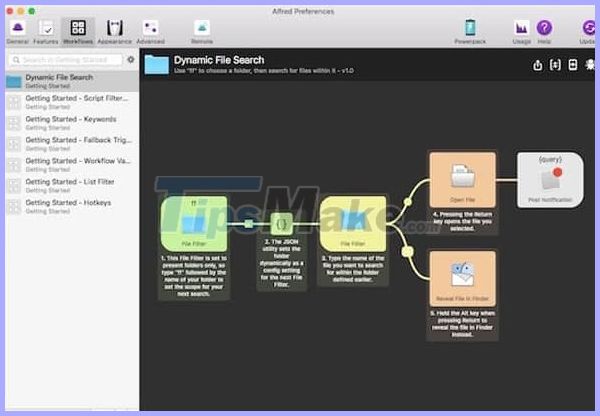
Task: Click the yellow minimize window button
Action: (21, 11)
